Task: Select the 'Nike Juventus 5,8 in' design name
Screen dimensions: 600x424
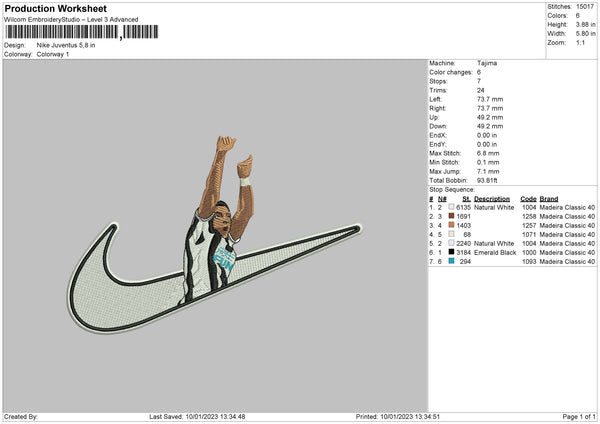Action: coord(66,45)
